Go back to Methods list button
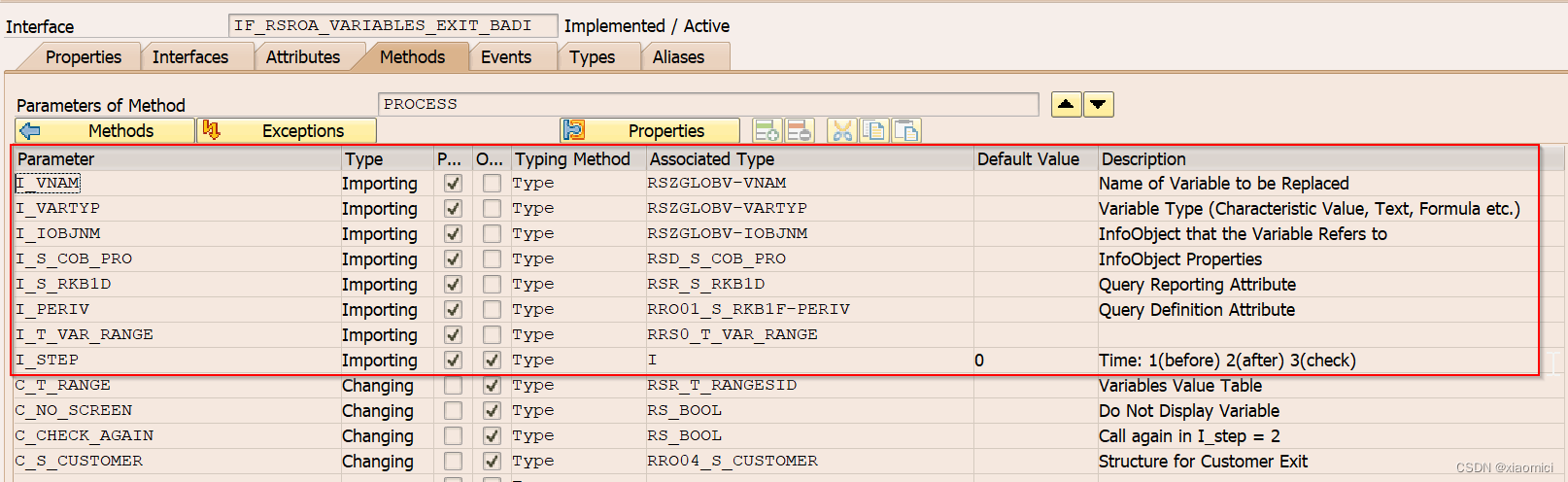Viewport: 1568px width, 482px height. (105, 130)
